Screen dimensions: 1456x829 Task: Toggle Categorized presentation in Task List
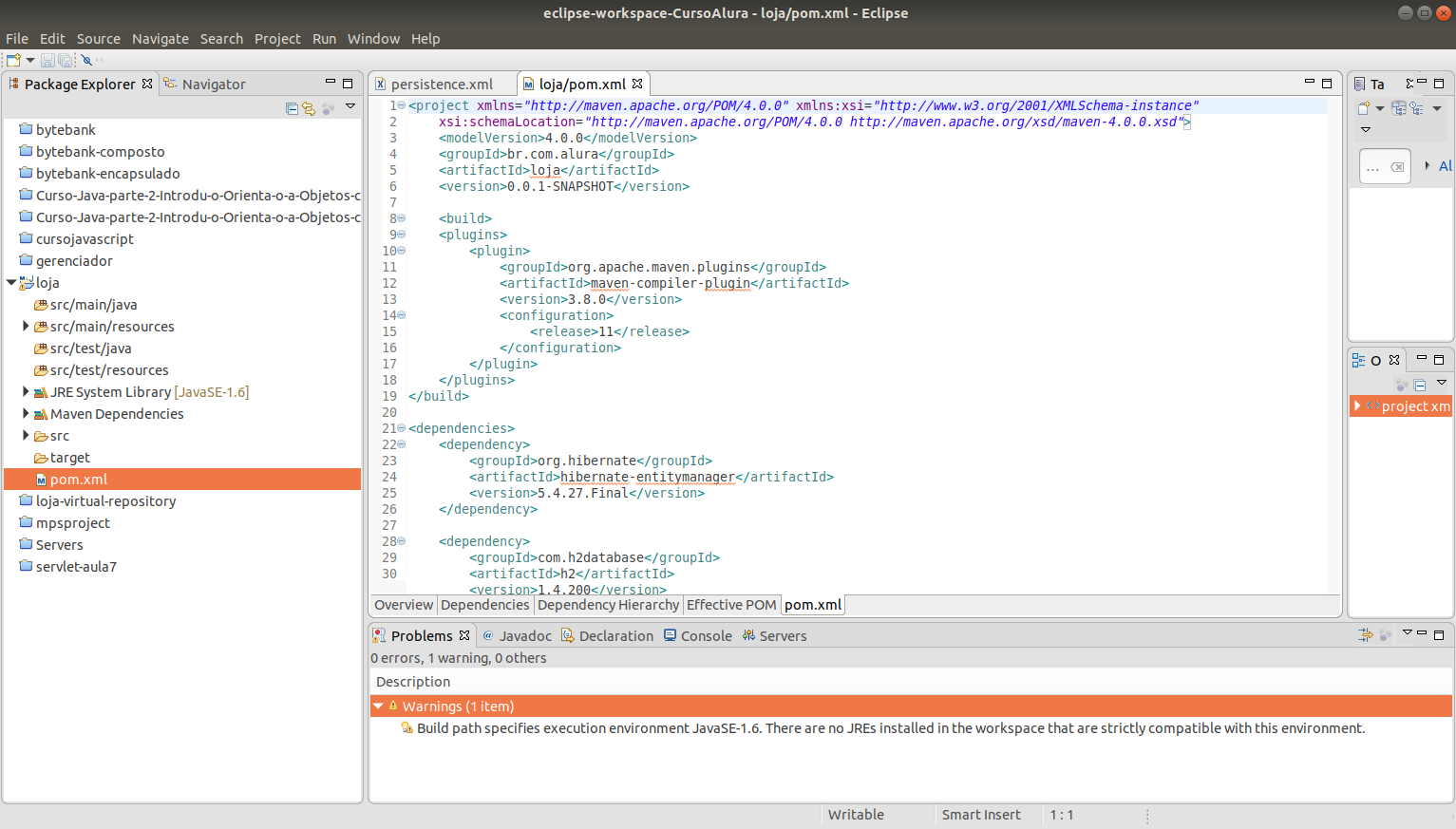click(x=1399, y=108)
